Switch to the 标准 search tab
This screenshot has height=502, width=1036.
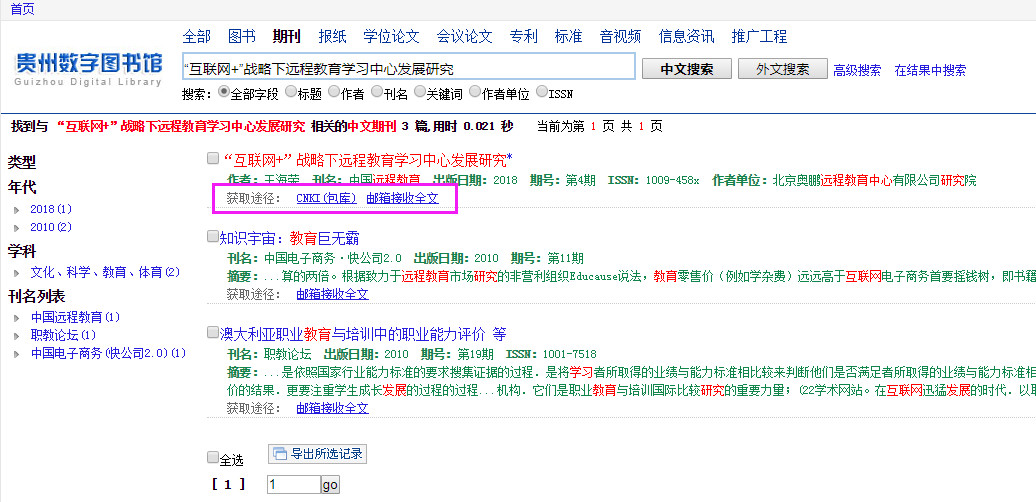(x=568, y=36)
